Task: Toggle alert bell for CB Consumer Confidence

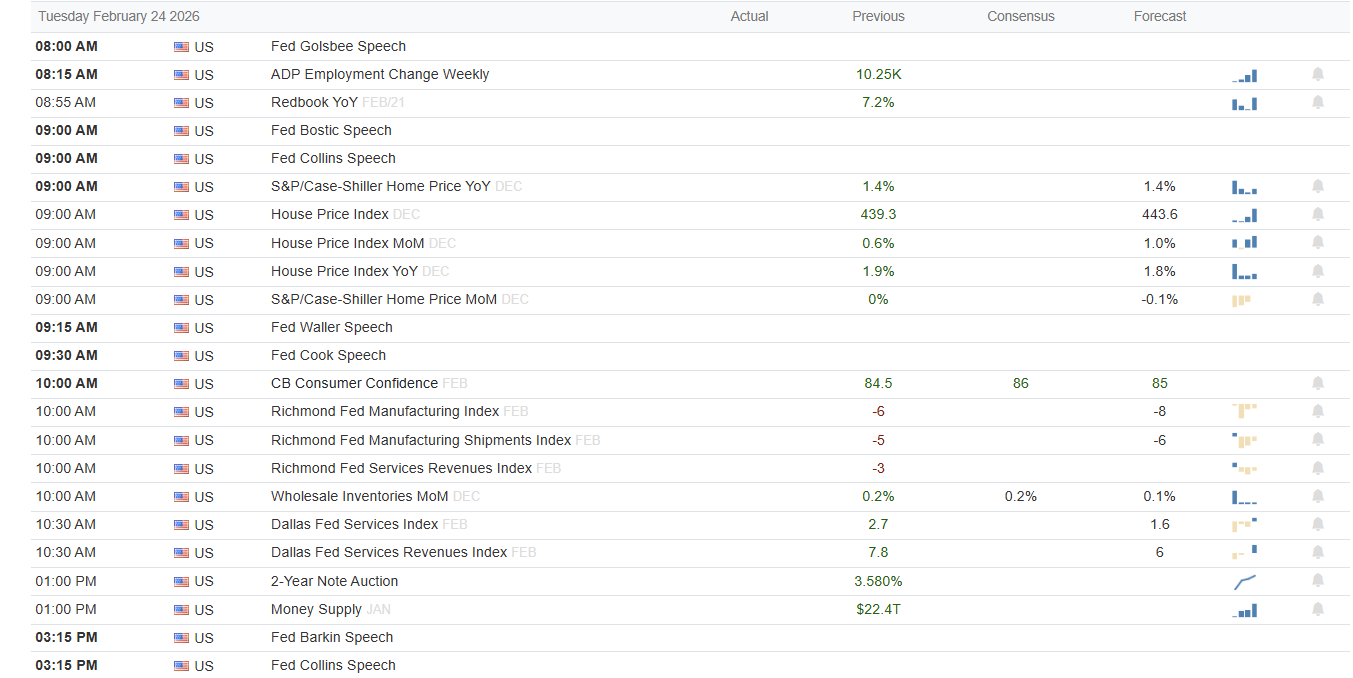Action: click(x=1317, y=384)
